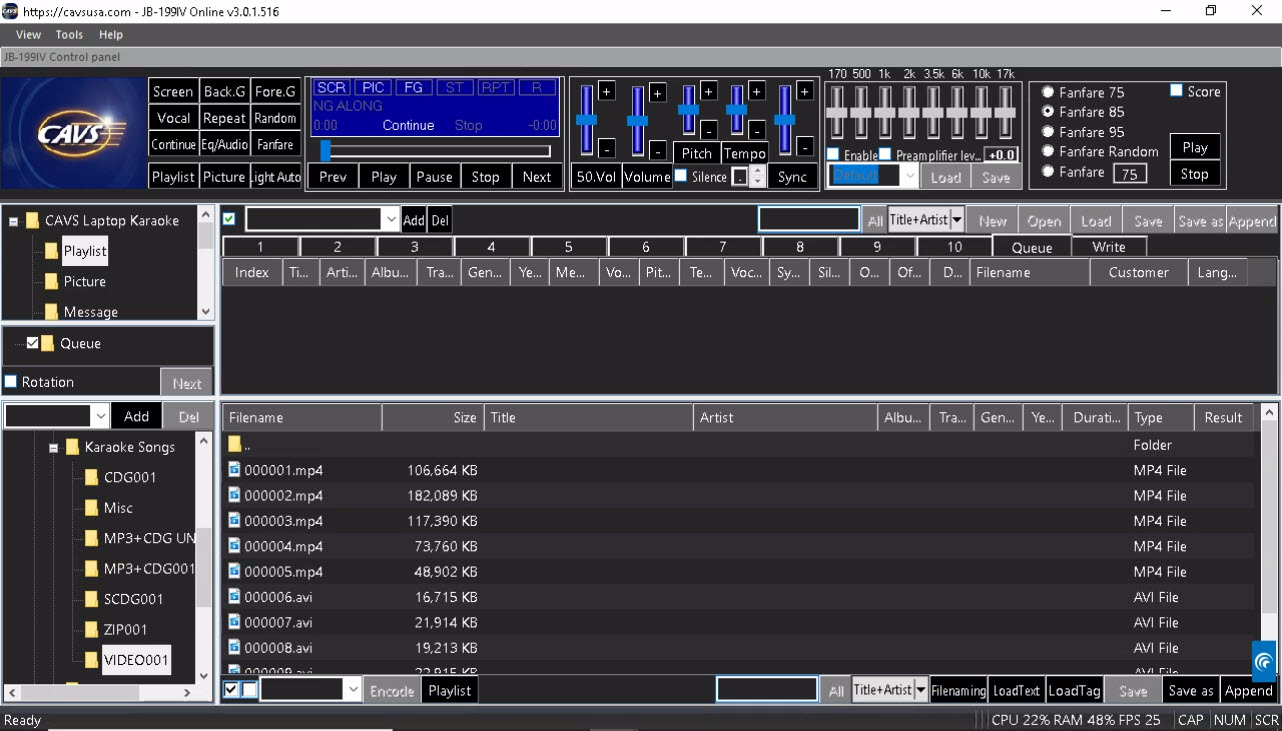Click the 1k equalizer band slider

pyautogui.click(x=885, y=111)
